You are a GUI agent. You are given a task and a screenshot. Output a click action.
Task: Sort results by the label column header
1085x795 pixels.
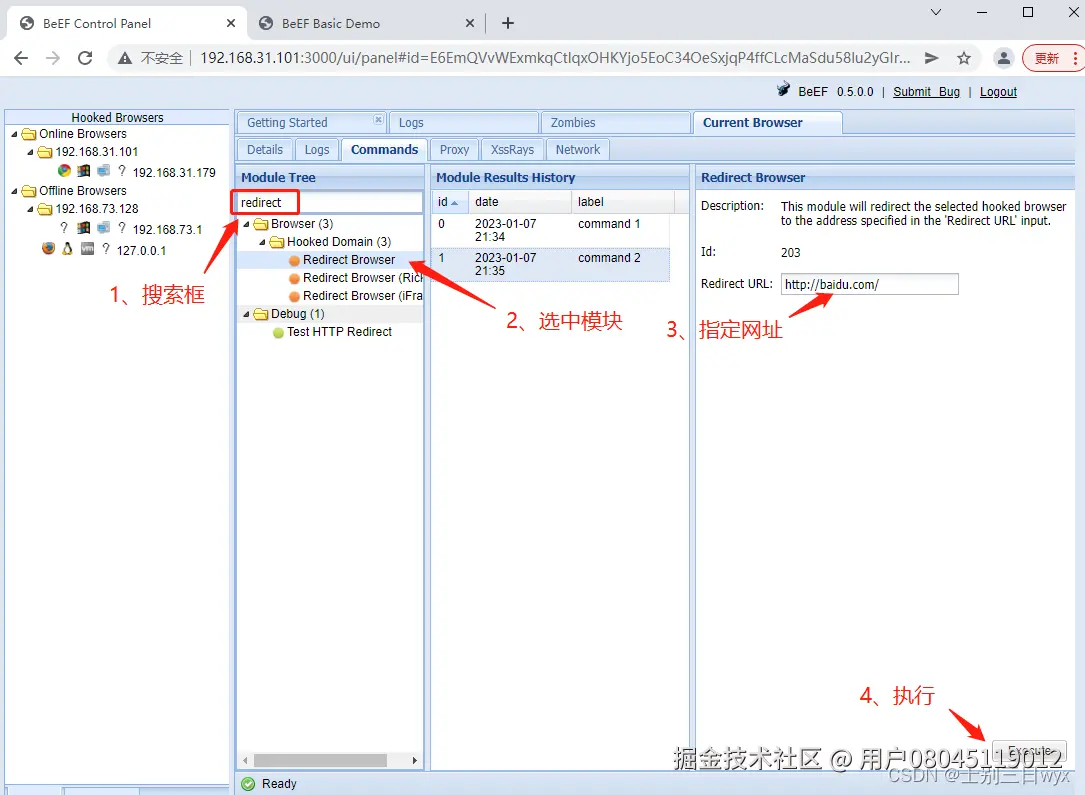[623, 202]
